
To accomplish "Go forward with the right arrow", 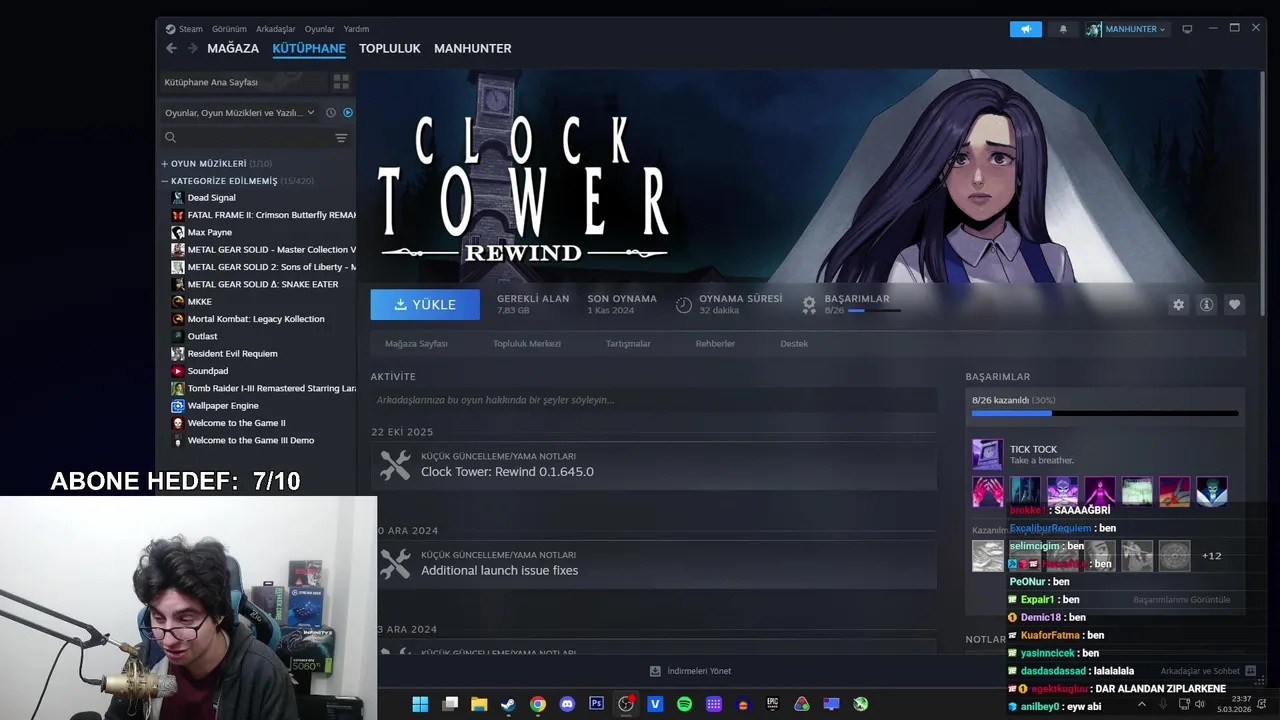I will (x=191, y=48).
